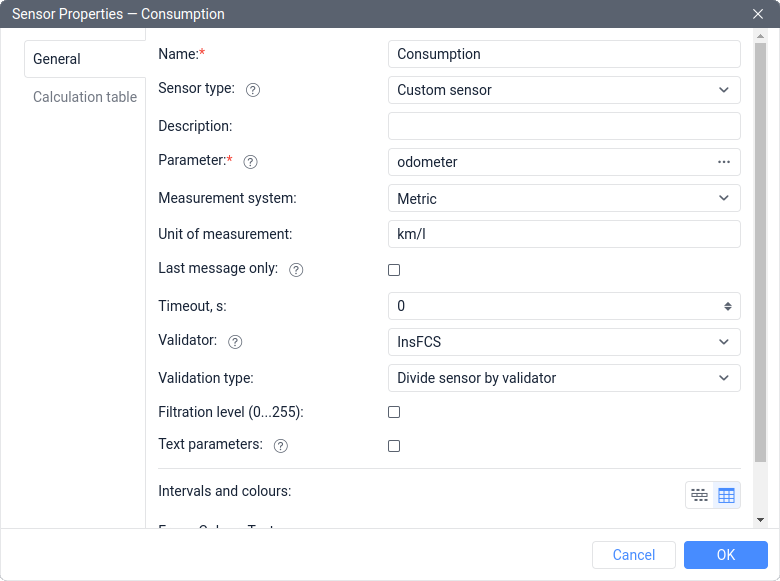780x581 pixels.
Task: Click the help icon next to Validator
Action: coord(235,342)
